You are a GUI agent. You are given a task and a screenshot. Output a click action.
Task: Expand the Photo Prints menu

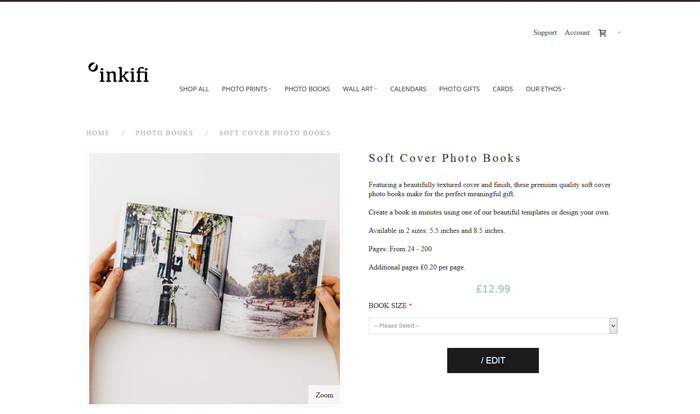246,89
